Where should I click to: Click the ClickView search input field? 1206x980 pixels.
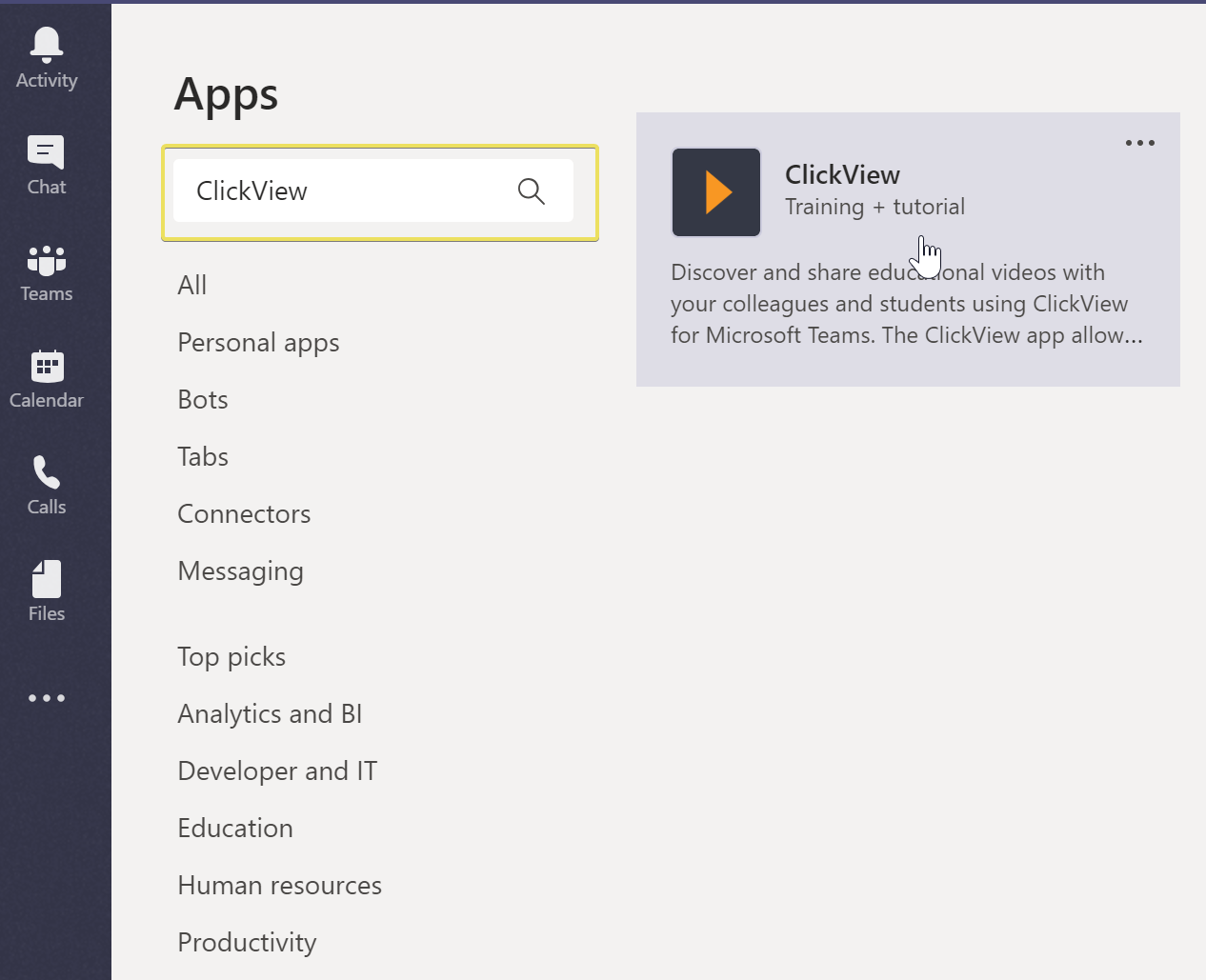click(373, 191)
